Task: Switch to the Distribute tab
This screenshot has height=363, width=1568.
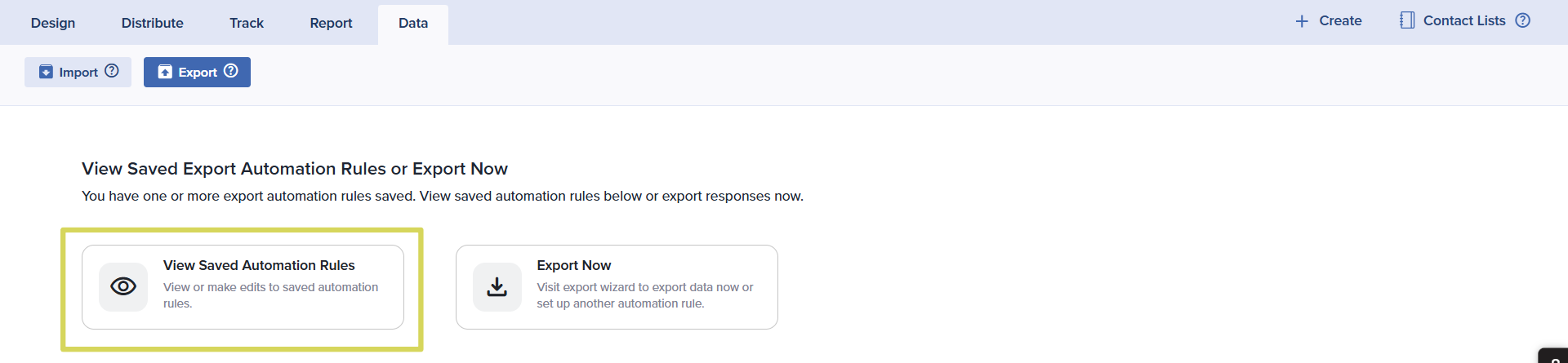Action: pos(153,23)
